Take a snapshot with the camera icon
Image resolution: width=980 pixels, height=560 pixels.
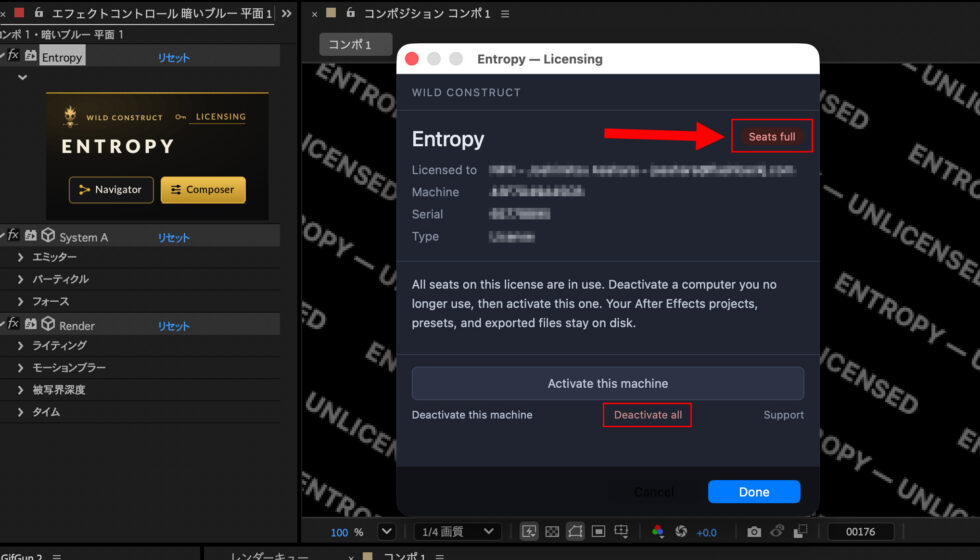pos(754,532)
